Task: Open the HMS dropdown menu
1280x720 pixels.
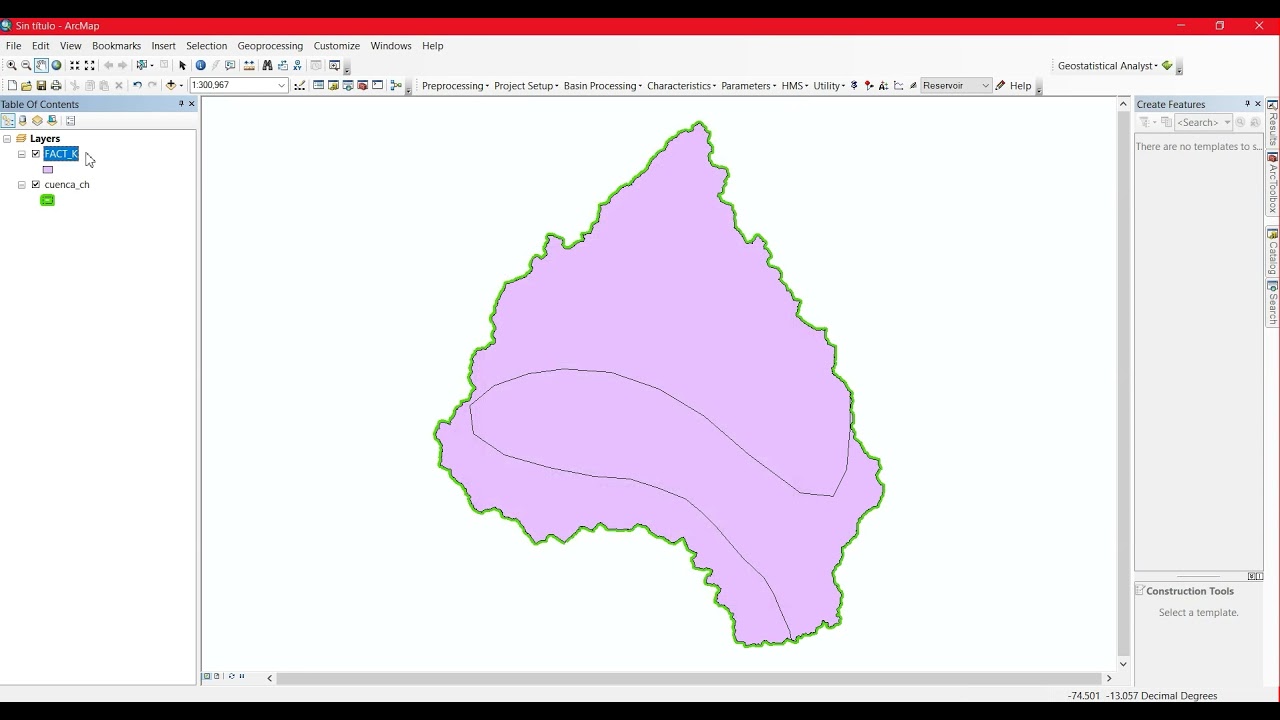Action: (795, 86)
